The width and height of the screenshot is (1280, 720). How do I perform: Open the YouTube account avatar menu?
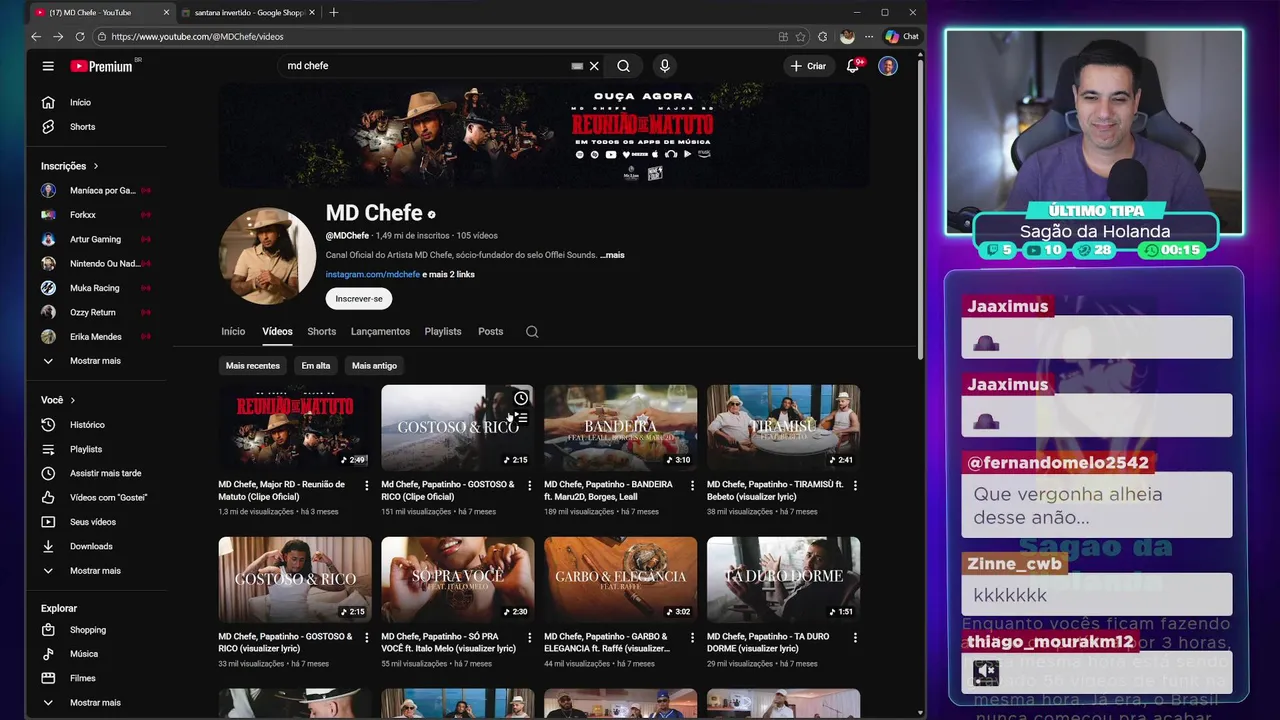(x=888, y=66)
